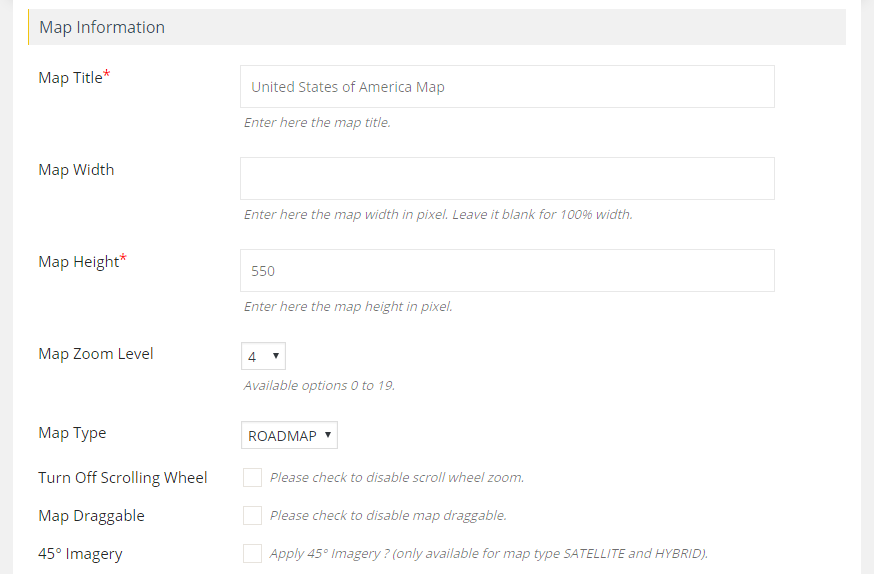874x574 pixels.
Task: Click "Enter here the map title" hint
Action: (x=317, y=123)
